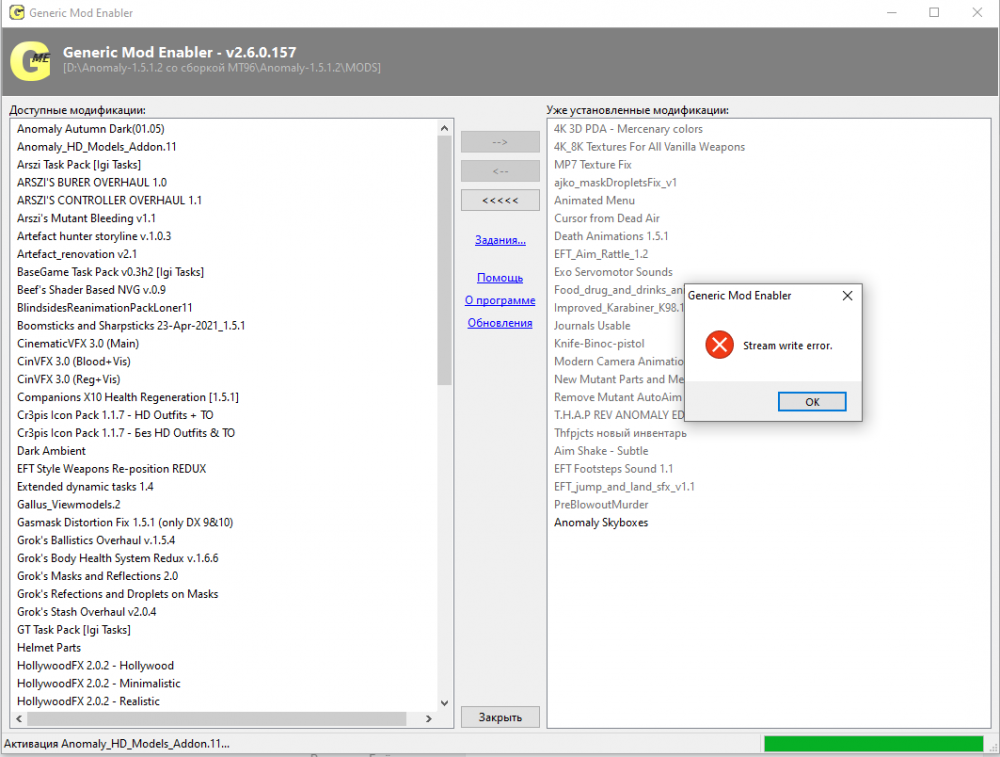Select installed mod 4K 3D PDA - Mercenary colors
This screenshot has height=757, width=1000.
click(x=628, y=129)
